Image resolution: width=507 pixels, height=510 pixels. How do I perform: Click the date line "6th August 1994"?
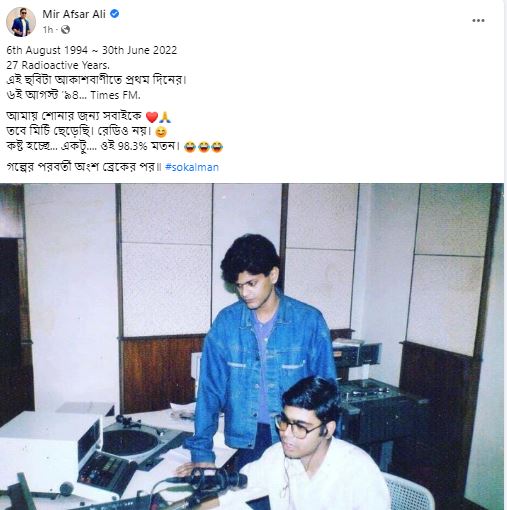click(47, 50)
